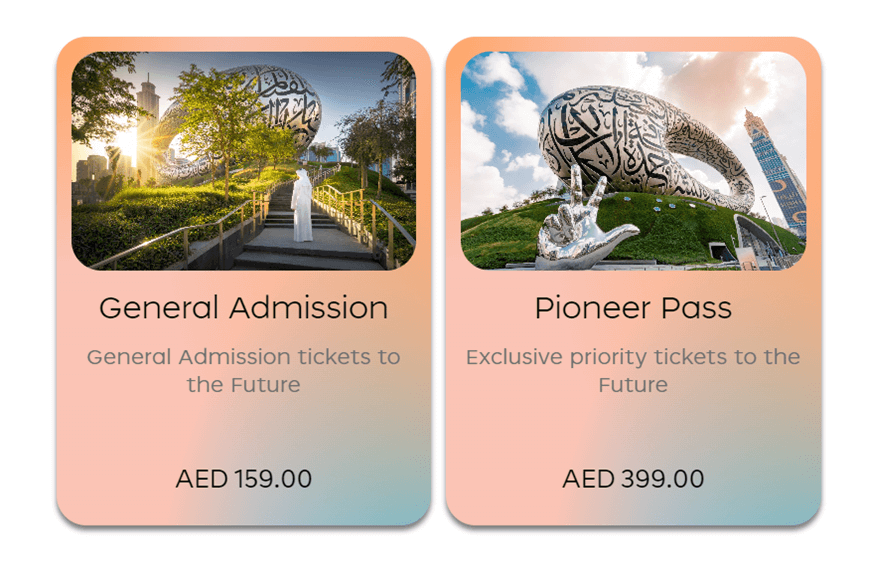
Task: Select the General Admission title text
Action: [244, 308]
